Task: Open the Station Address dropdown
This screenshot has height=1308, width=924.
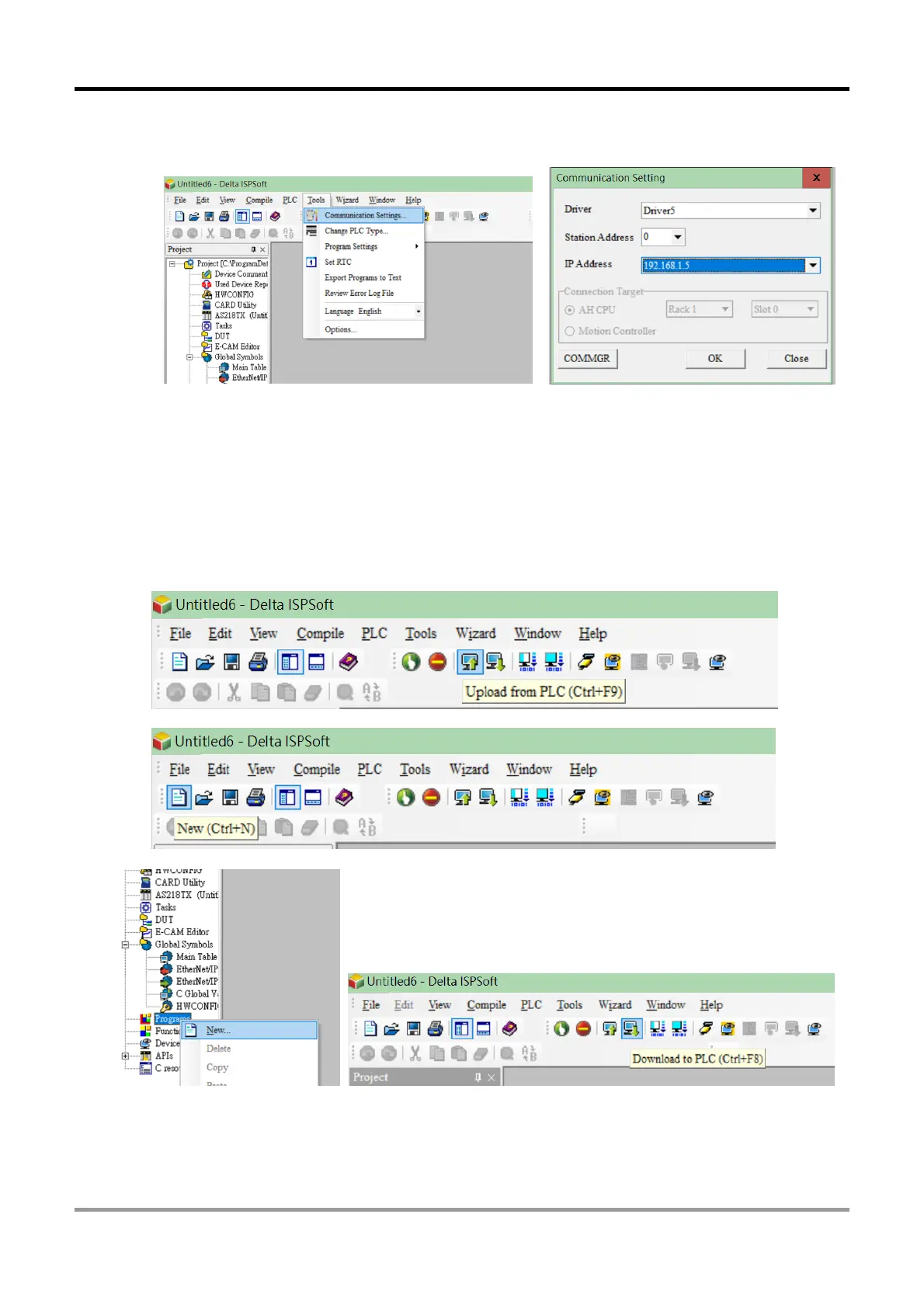Action: [678, 237]
